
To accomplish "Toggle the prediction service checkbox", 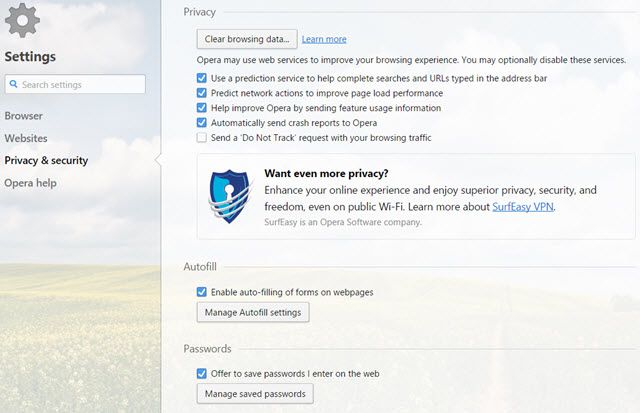I will [x=203, y=78].
